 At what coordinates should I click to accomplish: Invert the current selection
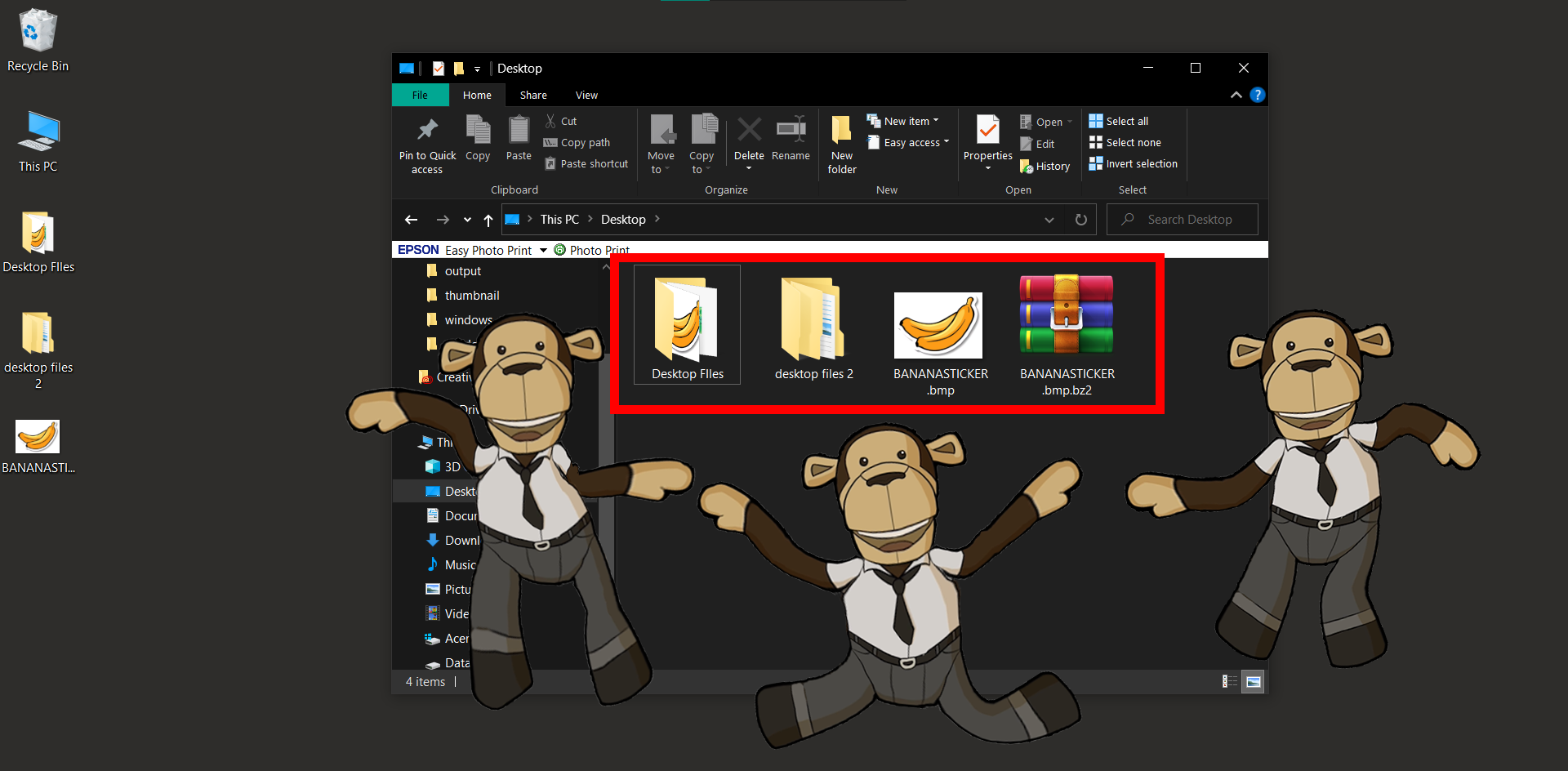(1134, 163)
